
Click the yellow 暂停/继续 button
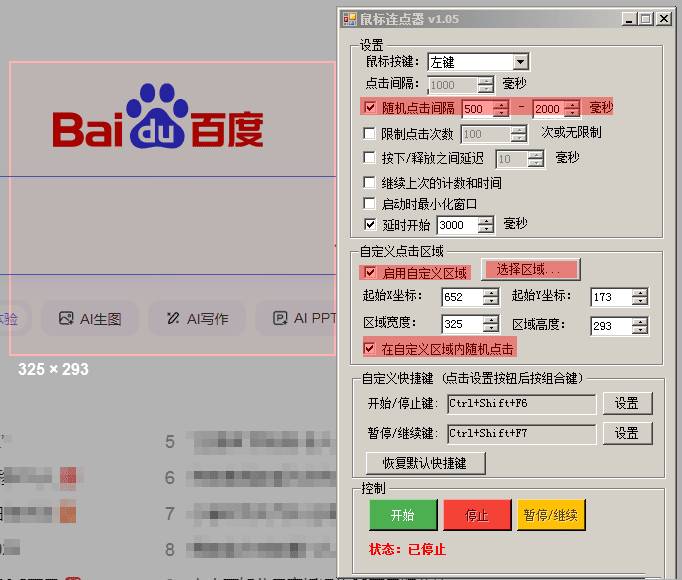tap(551, 515)
